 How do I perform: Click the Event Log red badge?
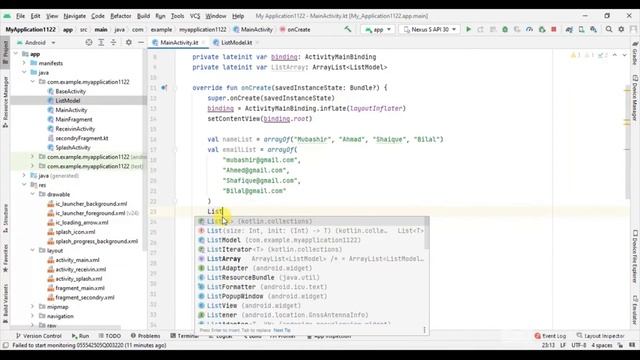pos(537,336)
